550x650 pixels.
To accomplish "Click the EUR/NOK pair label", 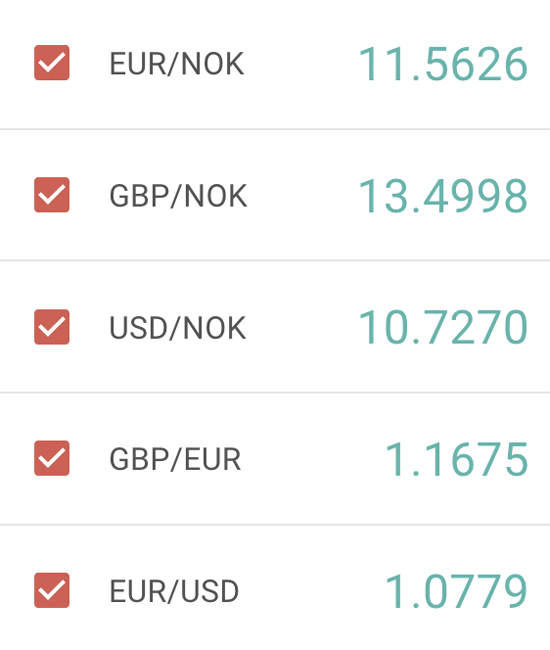I will coord(177,64).
